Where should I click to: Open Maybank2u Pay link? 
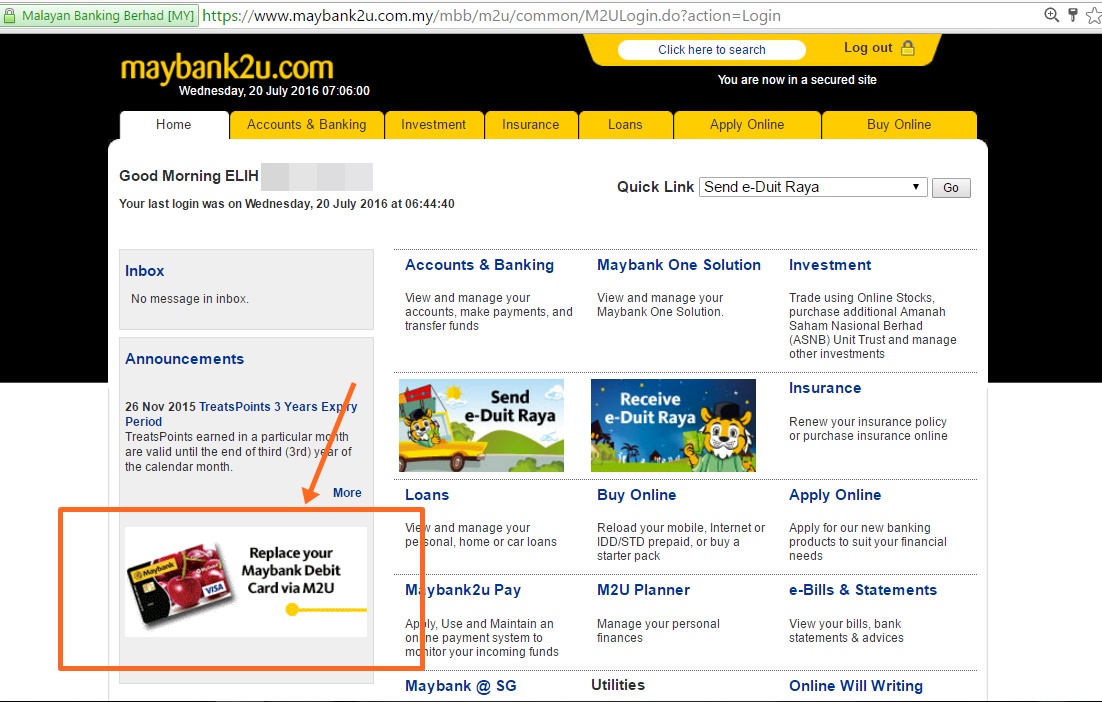(463, 590)
